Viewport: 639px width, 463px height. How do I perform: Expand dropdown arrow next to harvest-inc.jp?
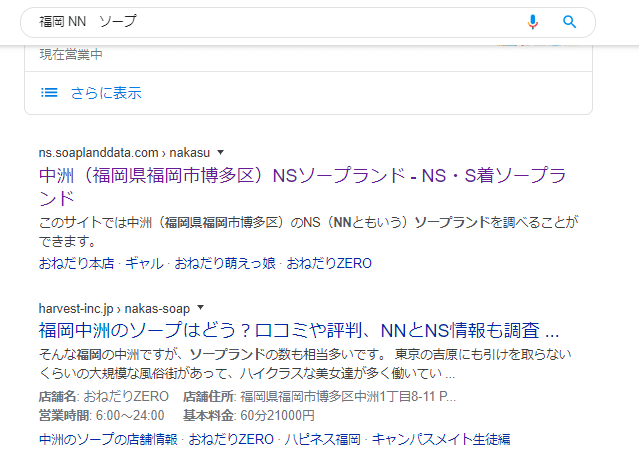click(x=201, y=308)
